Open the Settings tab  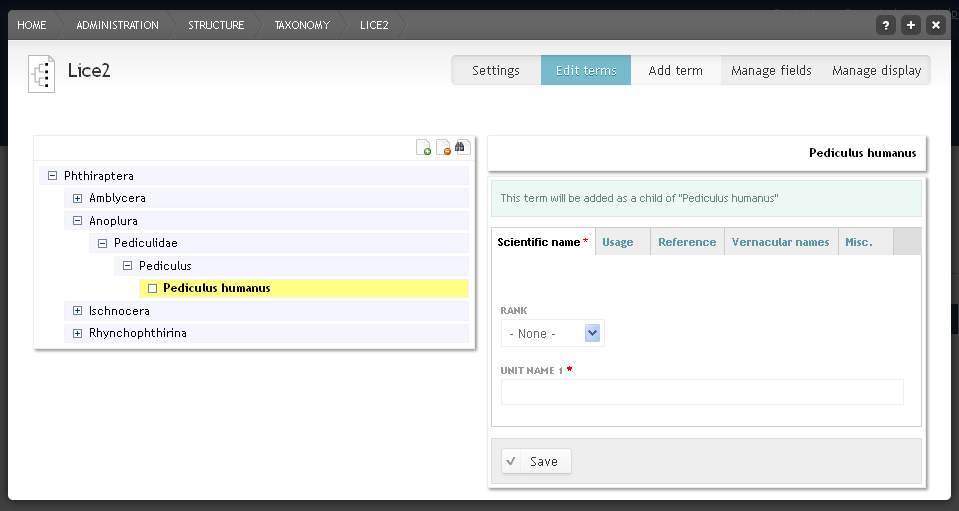[495, 70]
